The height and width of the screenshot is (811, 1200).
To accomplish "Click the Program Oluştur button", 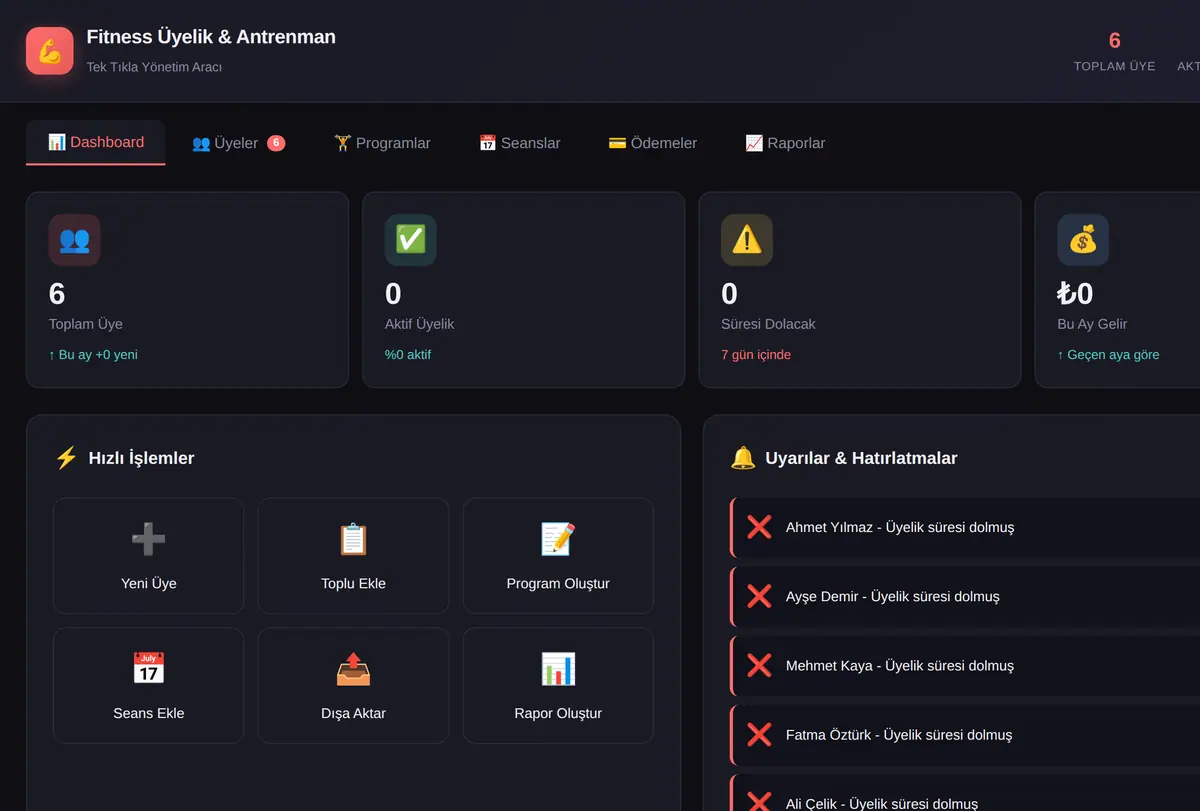I will click(x=558, y=556).
